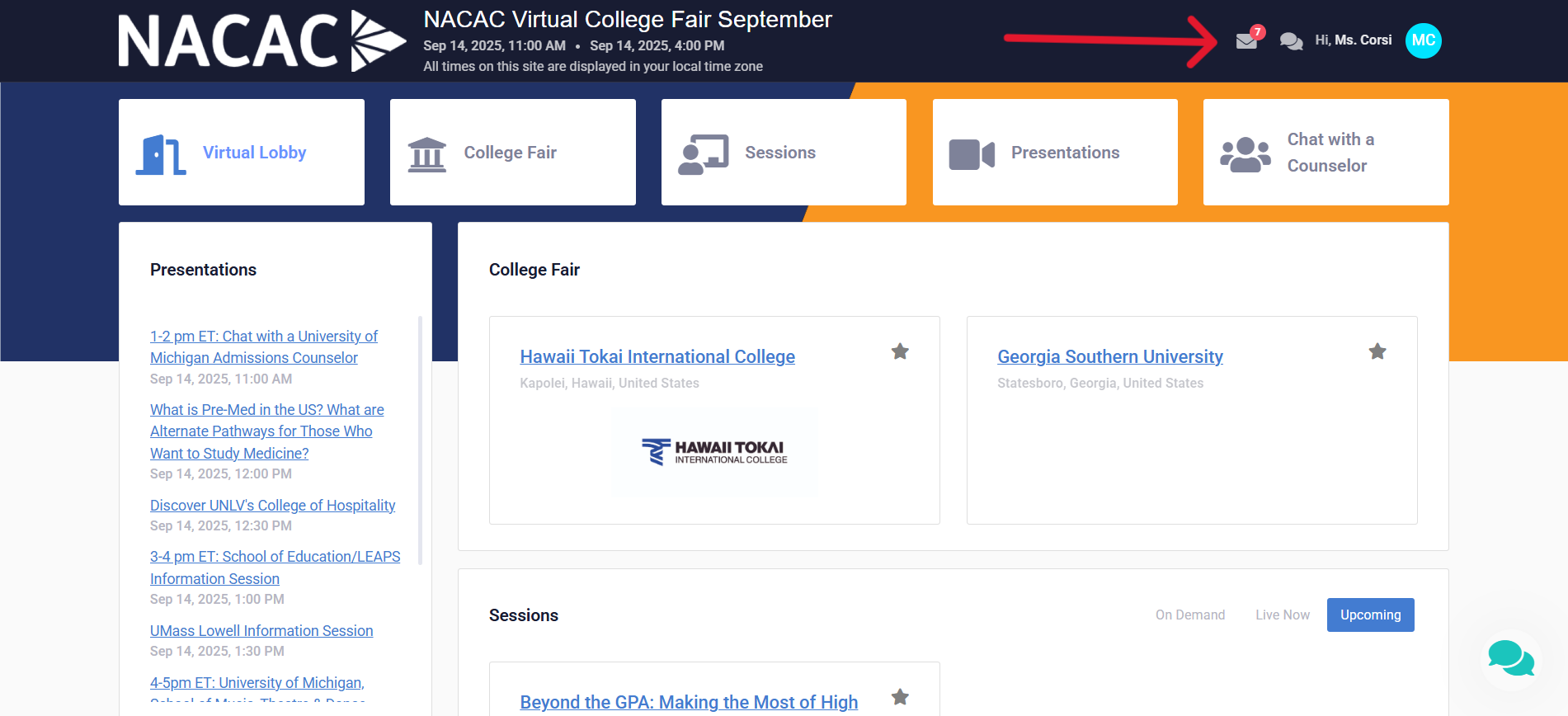Open Discover UNLV's College of Hospitality link

(x=273, y=506)
